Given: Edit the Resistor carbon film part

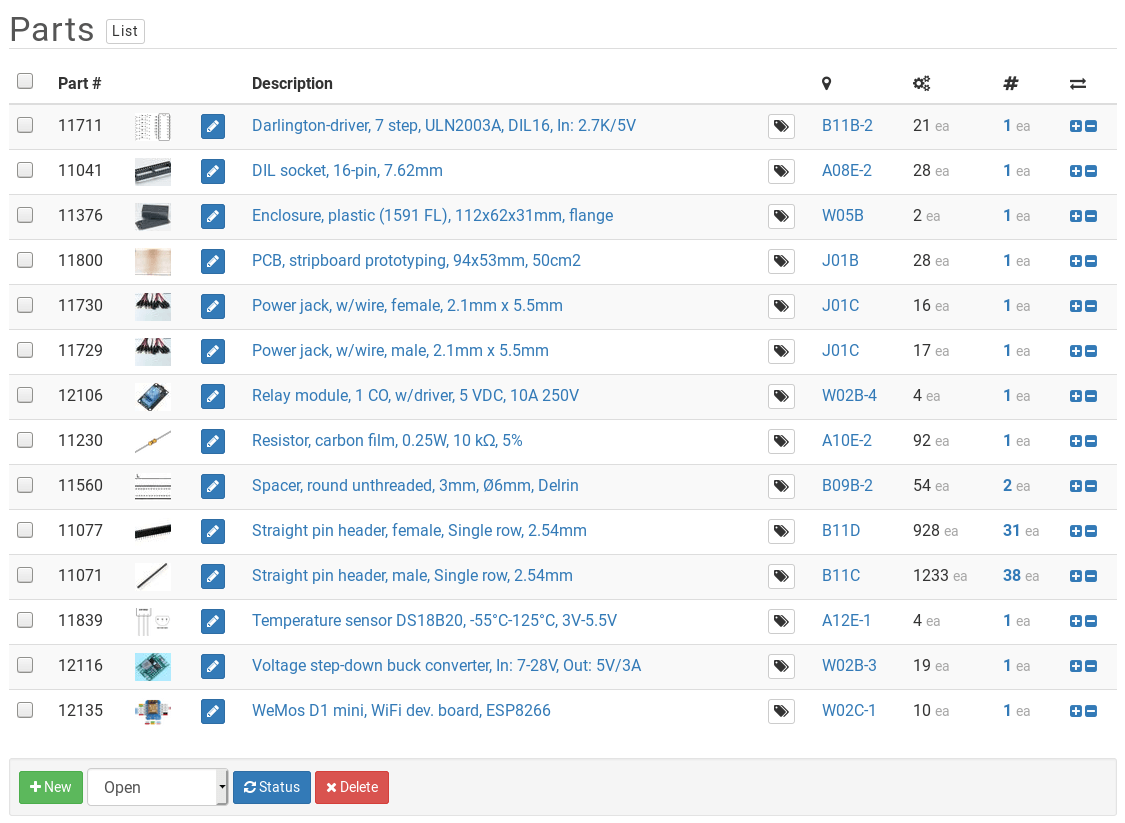Looking at the screenshot, I should (212, 441).
